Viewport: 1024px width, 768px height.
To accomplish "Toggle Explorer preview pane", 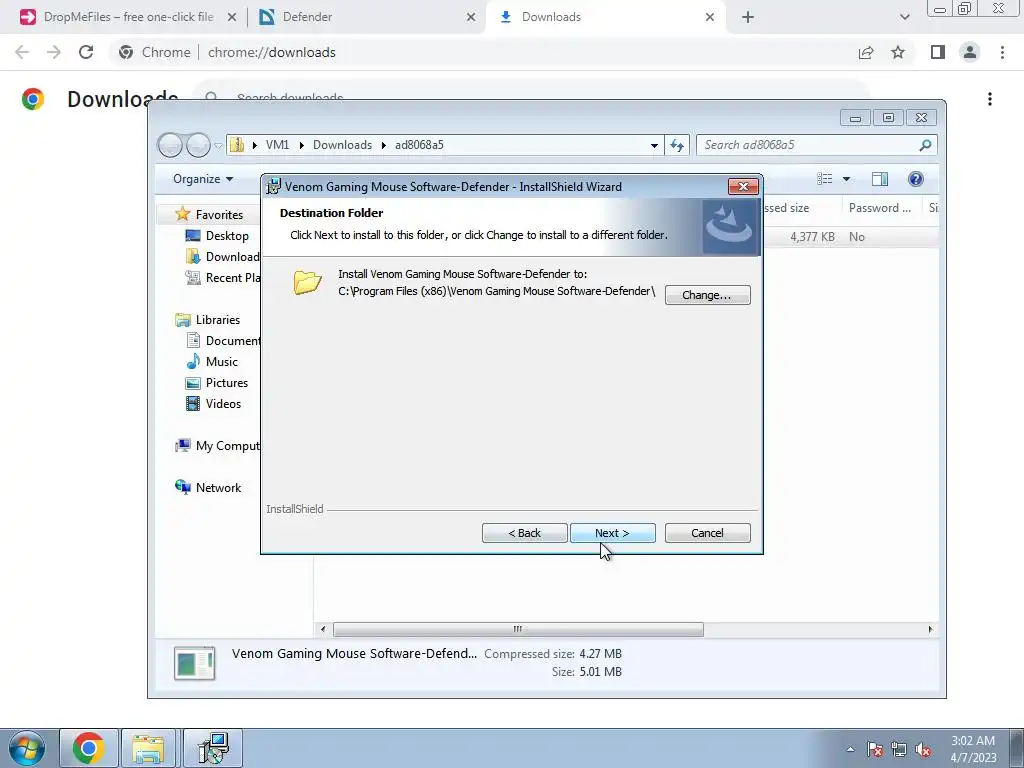I will 880,179.
